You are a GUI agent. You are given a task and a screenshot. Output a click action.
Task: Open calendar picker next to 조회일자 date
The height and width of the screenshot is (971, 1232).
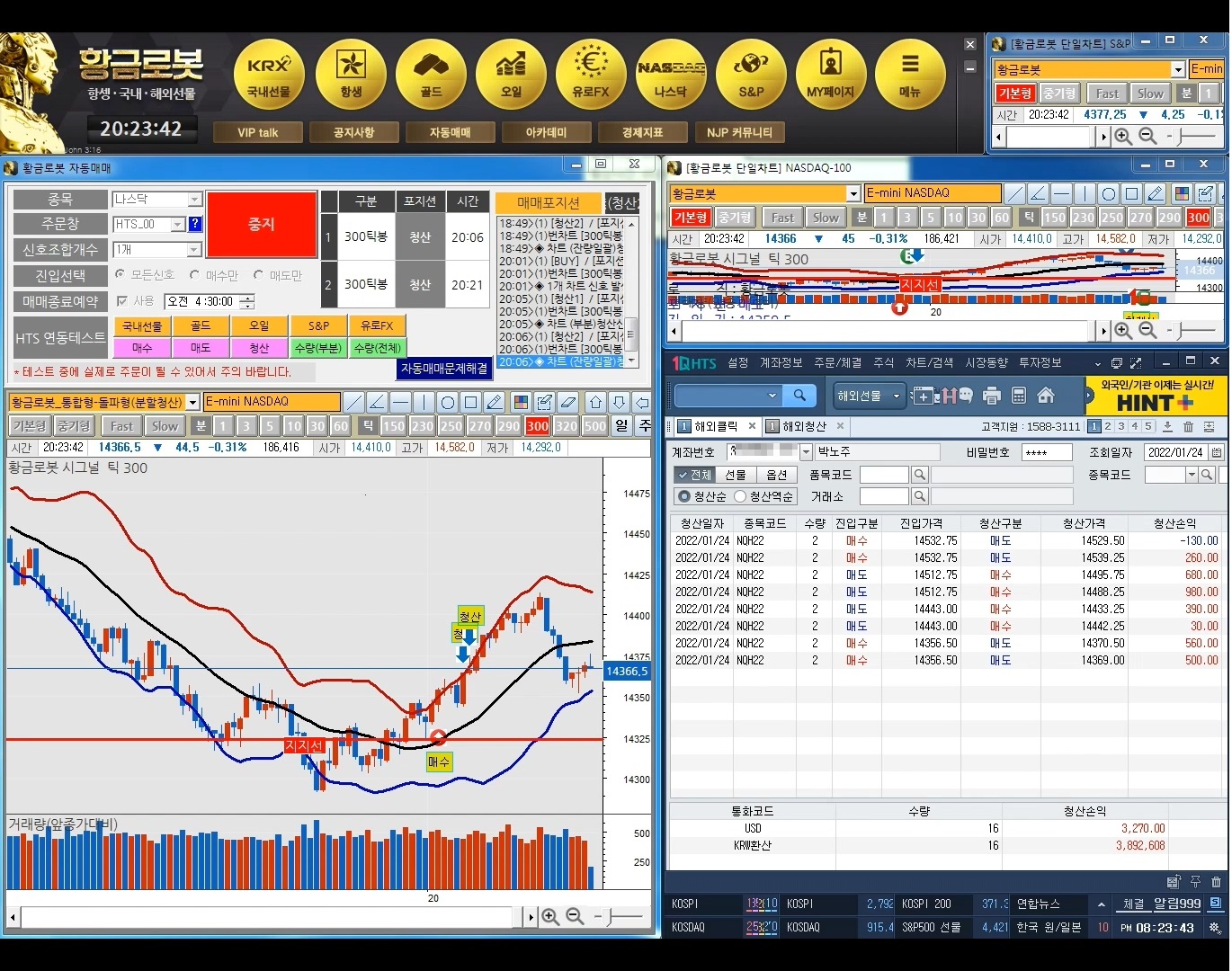click(x=1217, y=452)
